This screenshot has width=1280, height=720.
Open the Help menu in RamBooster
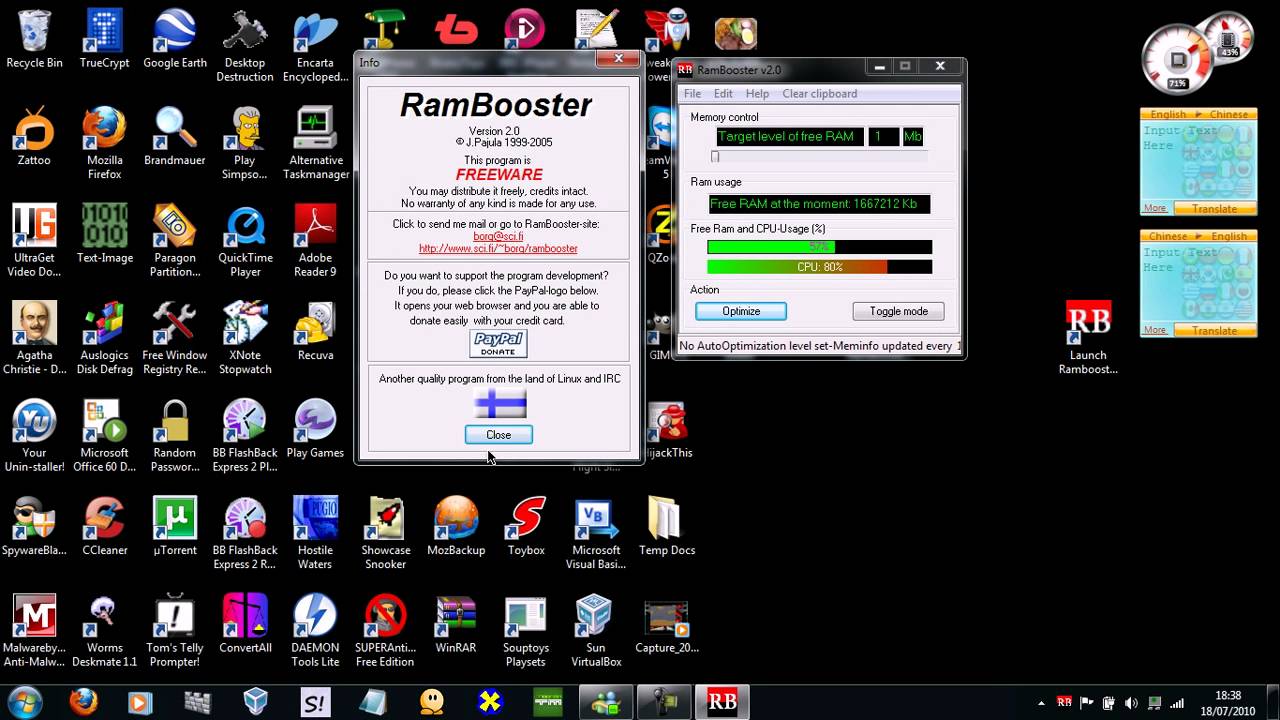757,93
